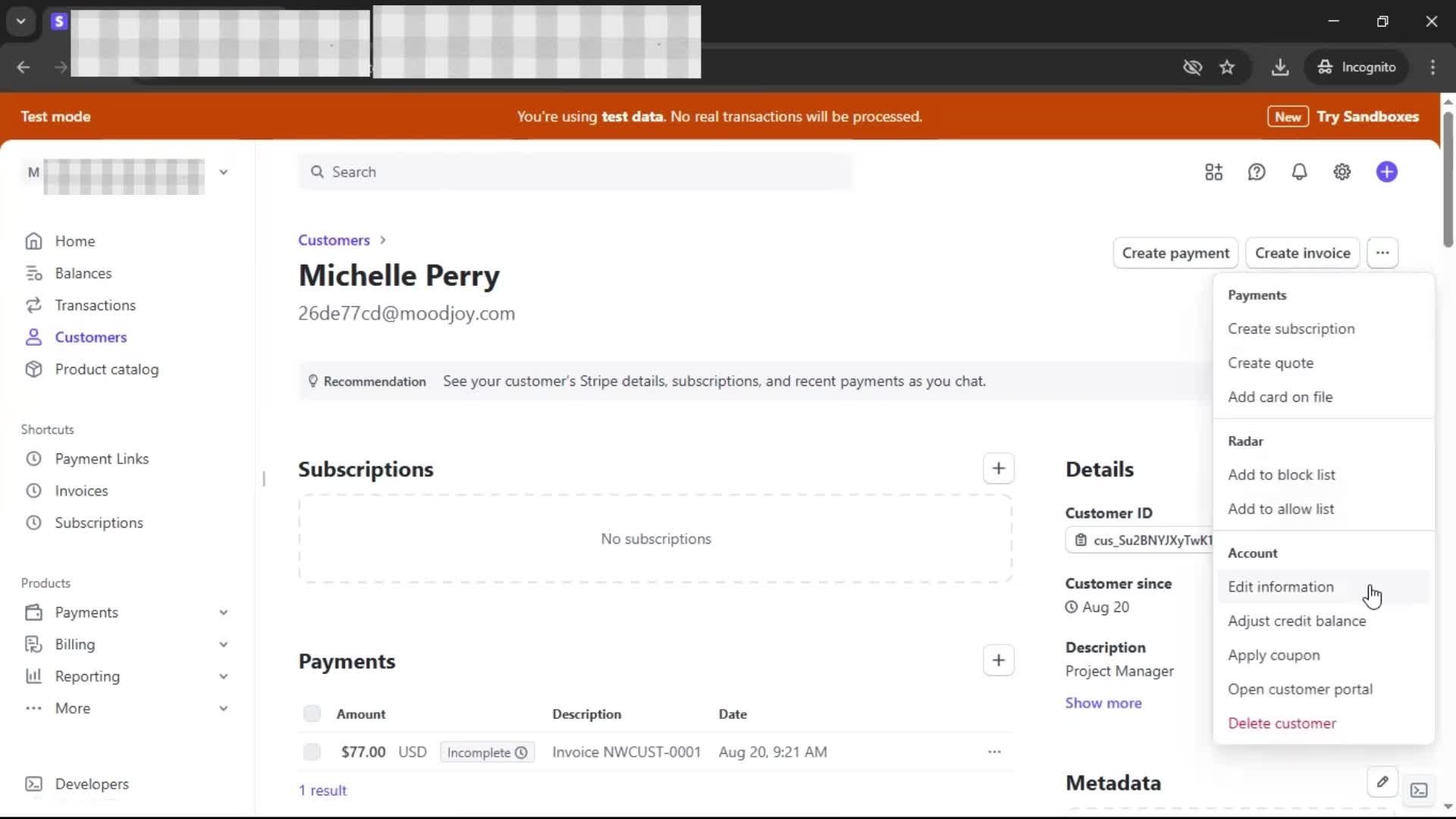Open the Home sidebar item
This screenshot has width=1456, height=819.
coord(74,241)
